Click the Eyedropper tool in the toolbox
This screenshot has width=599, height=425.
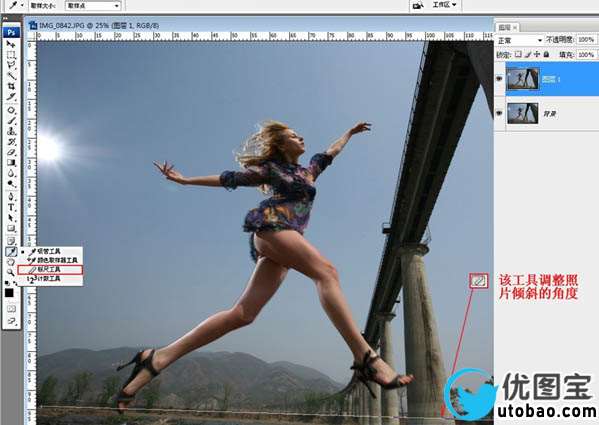pyautogui.click(x=11, y=251)
